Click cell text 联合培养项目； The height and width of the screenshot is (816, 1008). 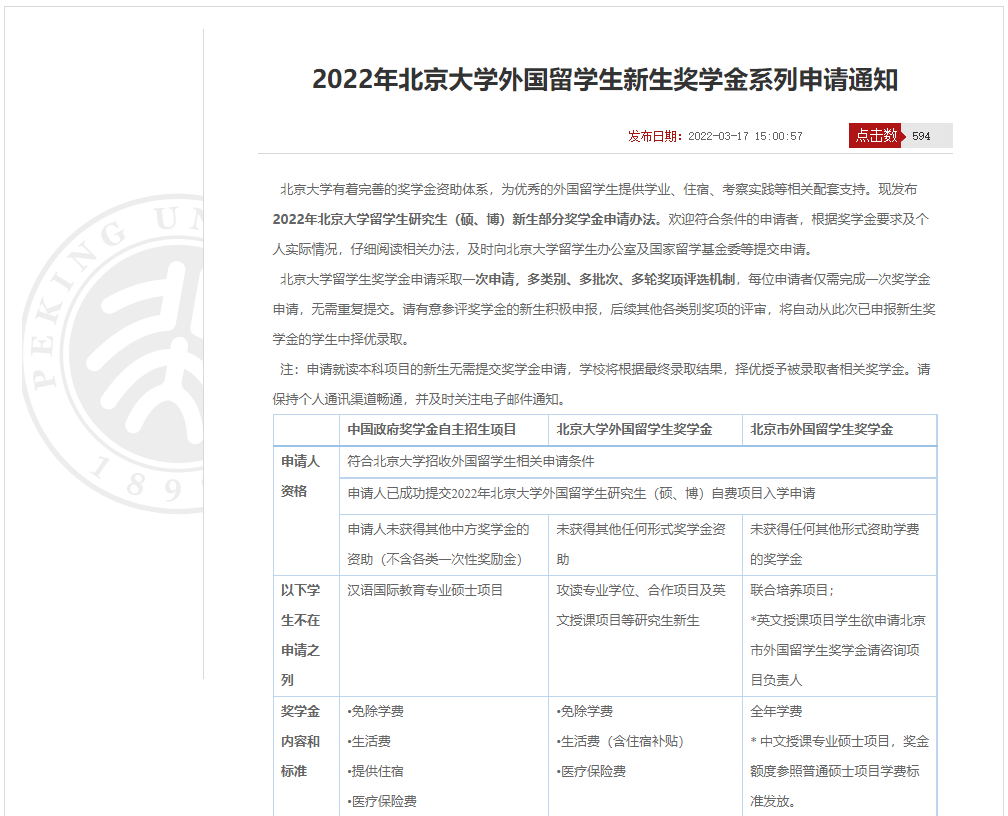tap(792, 590)
